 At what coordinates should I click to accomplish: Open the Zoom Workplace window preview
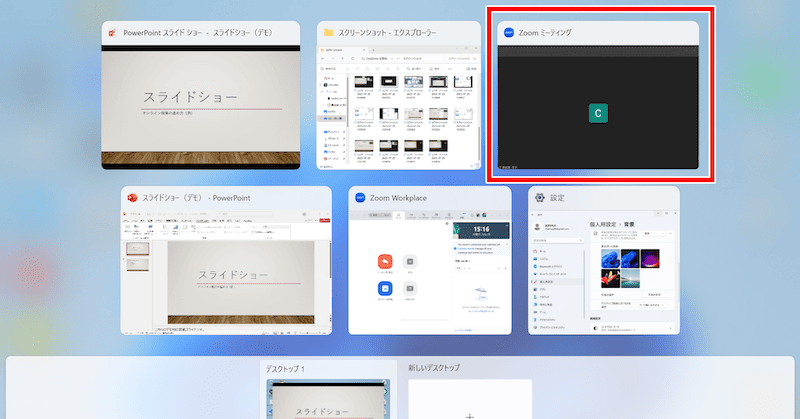coord(429,272)
